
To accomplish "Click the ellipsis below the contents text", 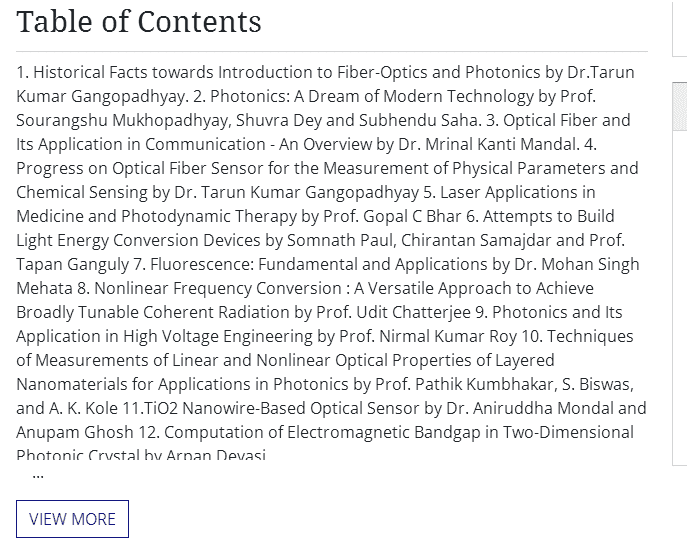I will tap(38, 474).
